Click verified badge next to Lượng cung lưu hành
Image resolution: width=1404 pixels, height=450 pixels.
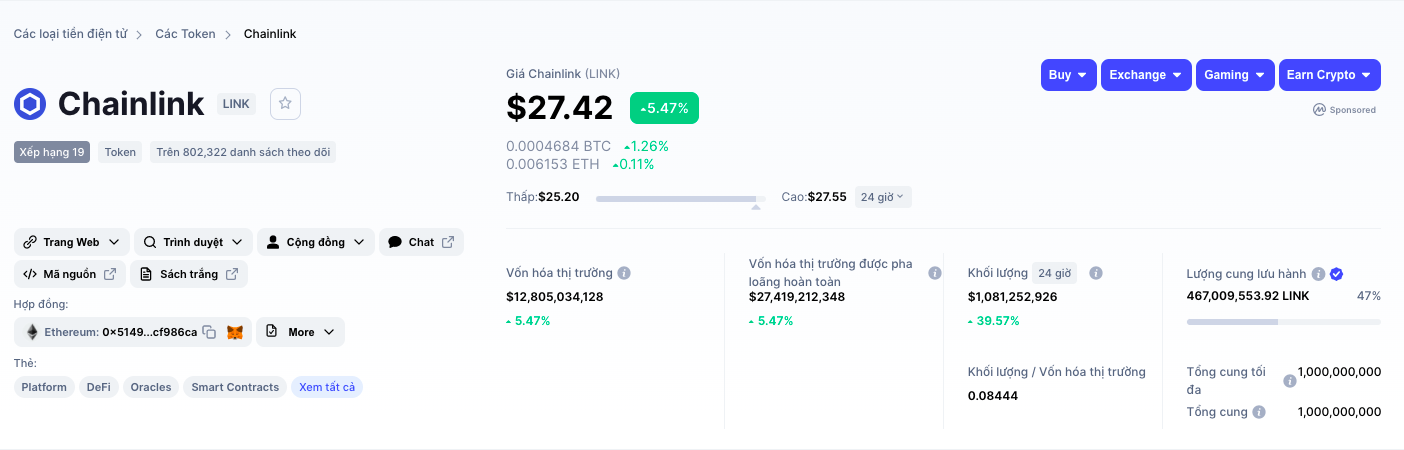(1336, 273)
